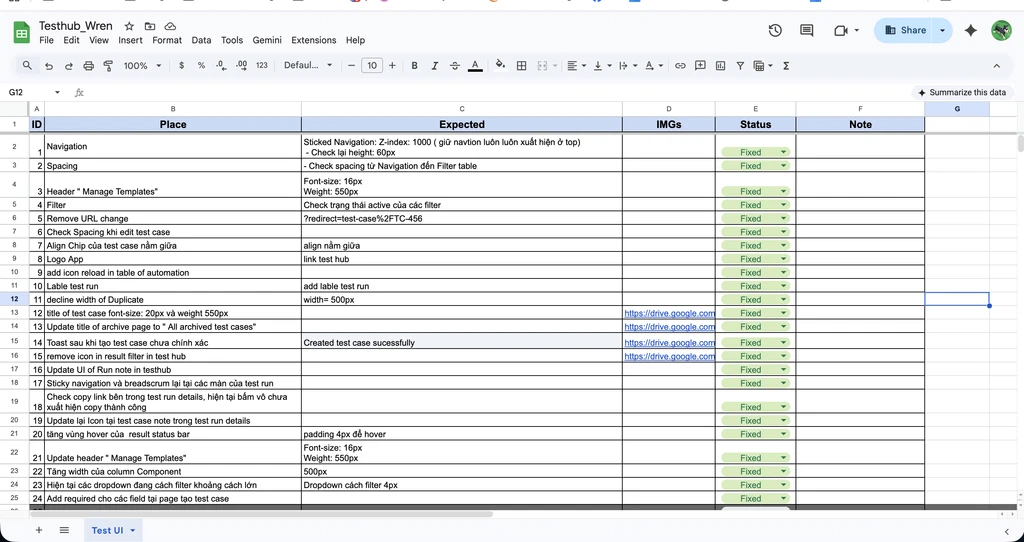Open the Extensions menu

[x=313, y=40]
